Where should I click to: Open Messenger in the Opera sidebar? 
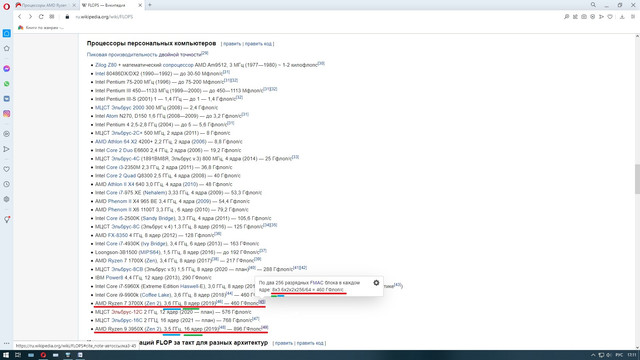(x=7, y=69)
